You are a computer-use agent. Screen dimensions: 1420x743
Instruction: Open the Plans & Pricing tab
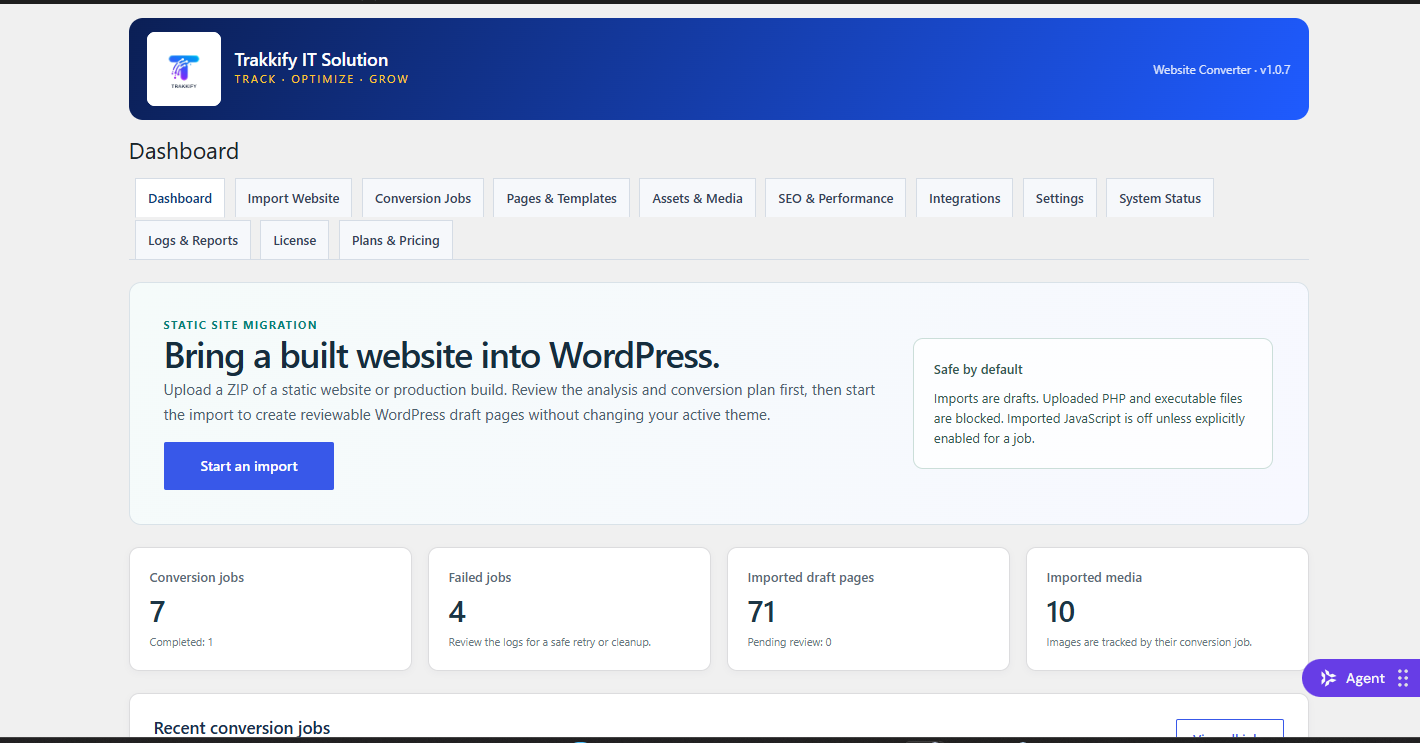tap(396, 240)
